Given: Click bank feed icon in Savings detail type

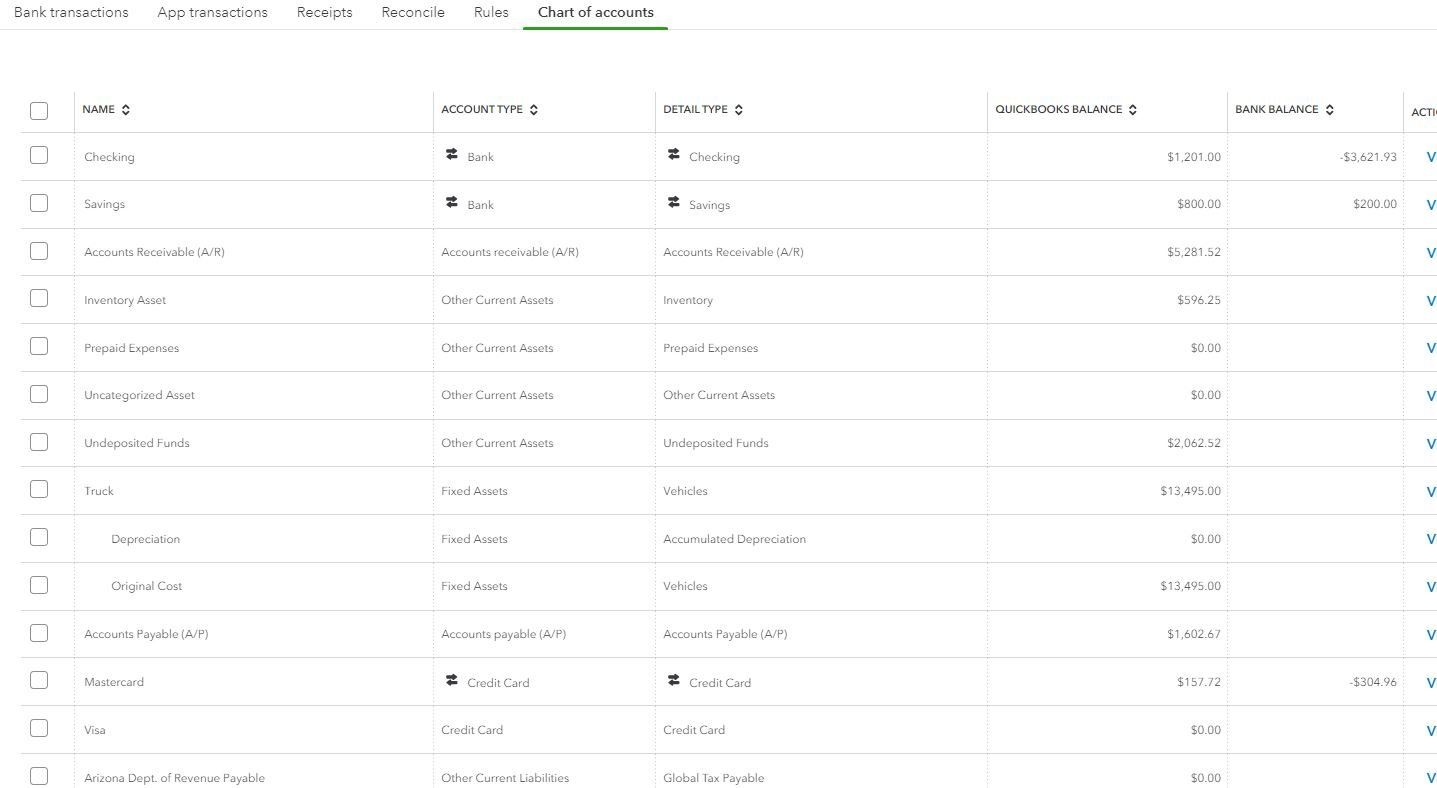Looking at the screenshot, I should tap(674, 203).
